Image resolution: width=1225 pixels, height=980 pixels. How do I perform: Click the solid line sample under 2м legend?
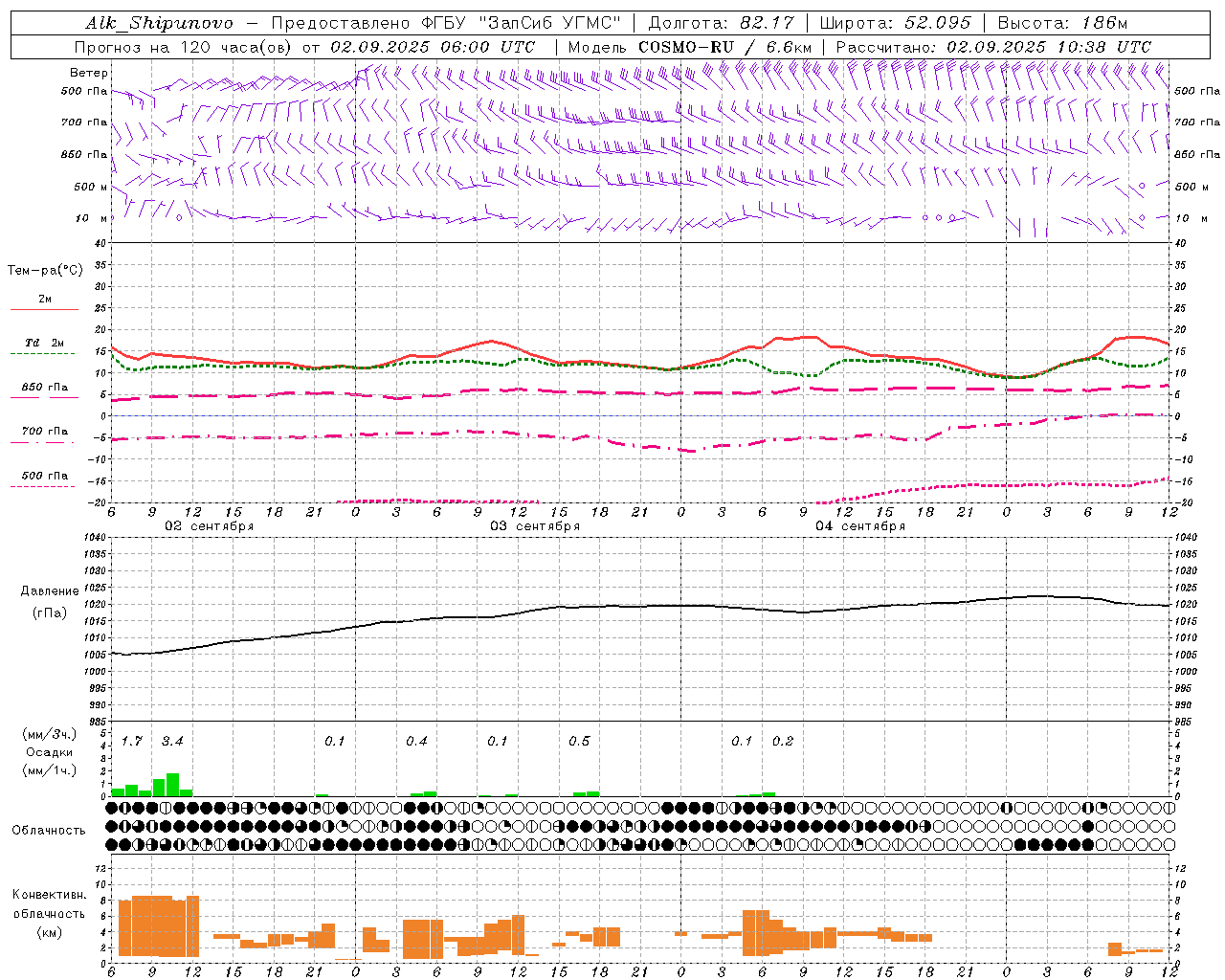44,310
